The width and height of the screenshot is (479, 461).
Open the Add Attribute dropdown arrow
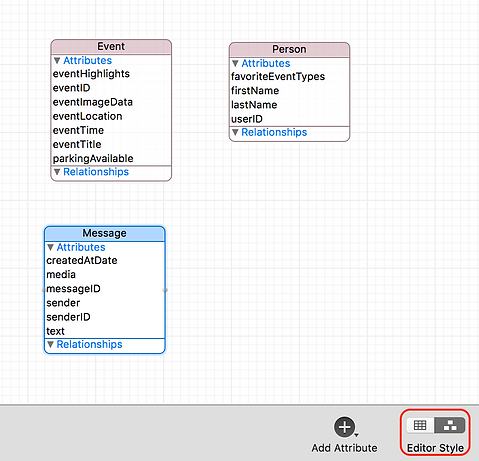point(357,435)
